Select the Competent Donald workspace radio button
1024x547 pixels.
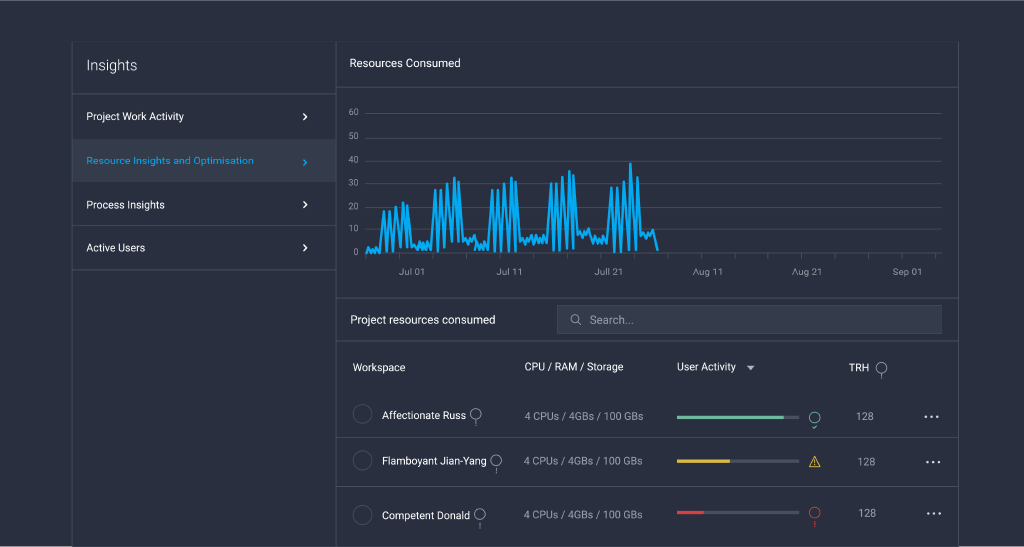point(363,515)
